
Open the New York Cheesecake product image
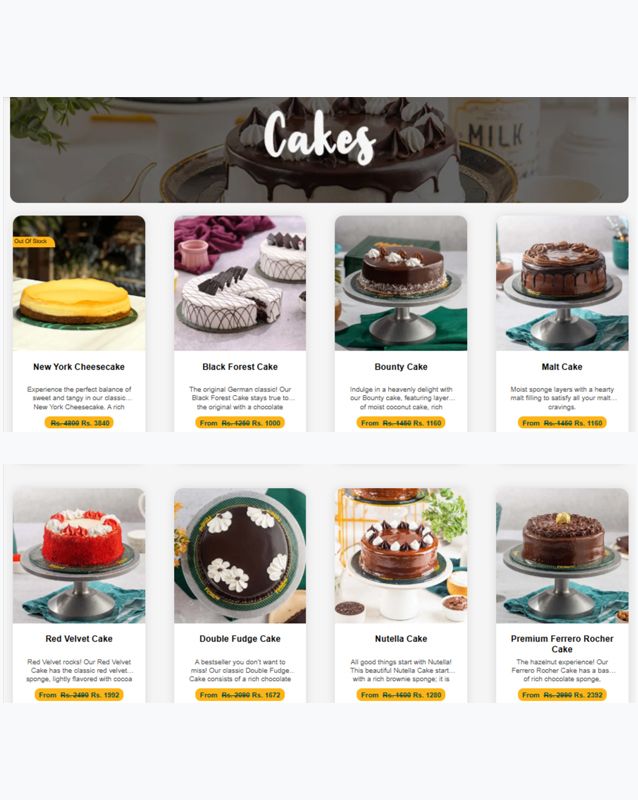click(79, 283)
